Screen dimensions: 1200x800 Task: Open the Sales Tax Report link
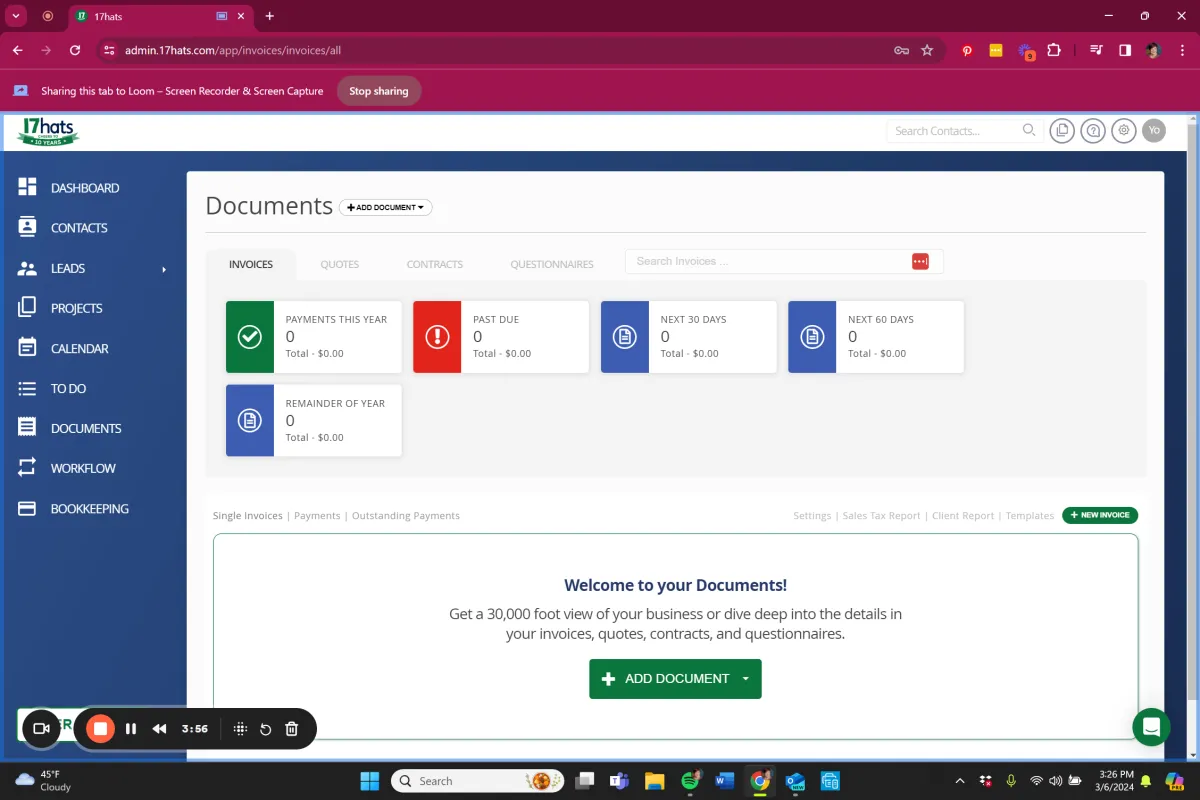click(881, 516)
